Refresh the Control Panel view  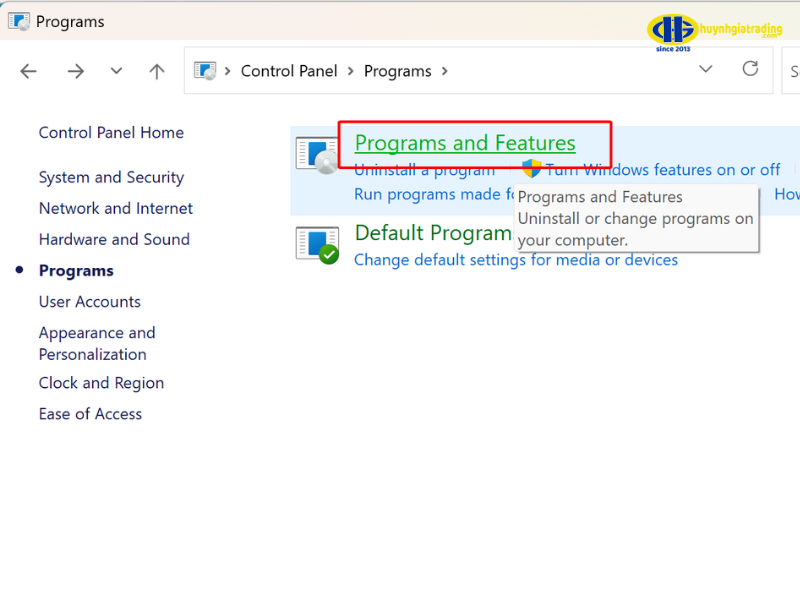click(750, 69)
